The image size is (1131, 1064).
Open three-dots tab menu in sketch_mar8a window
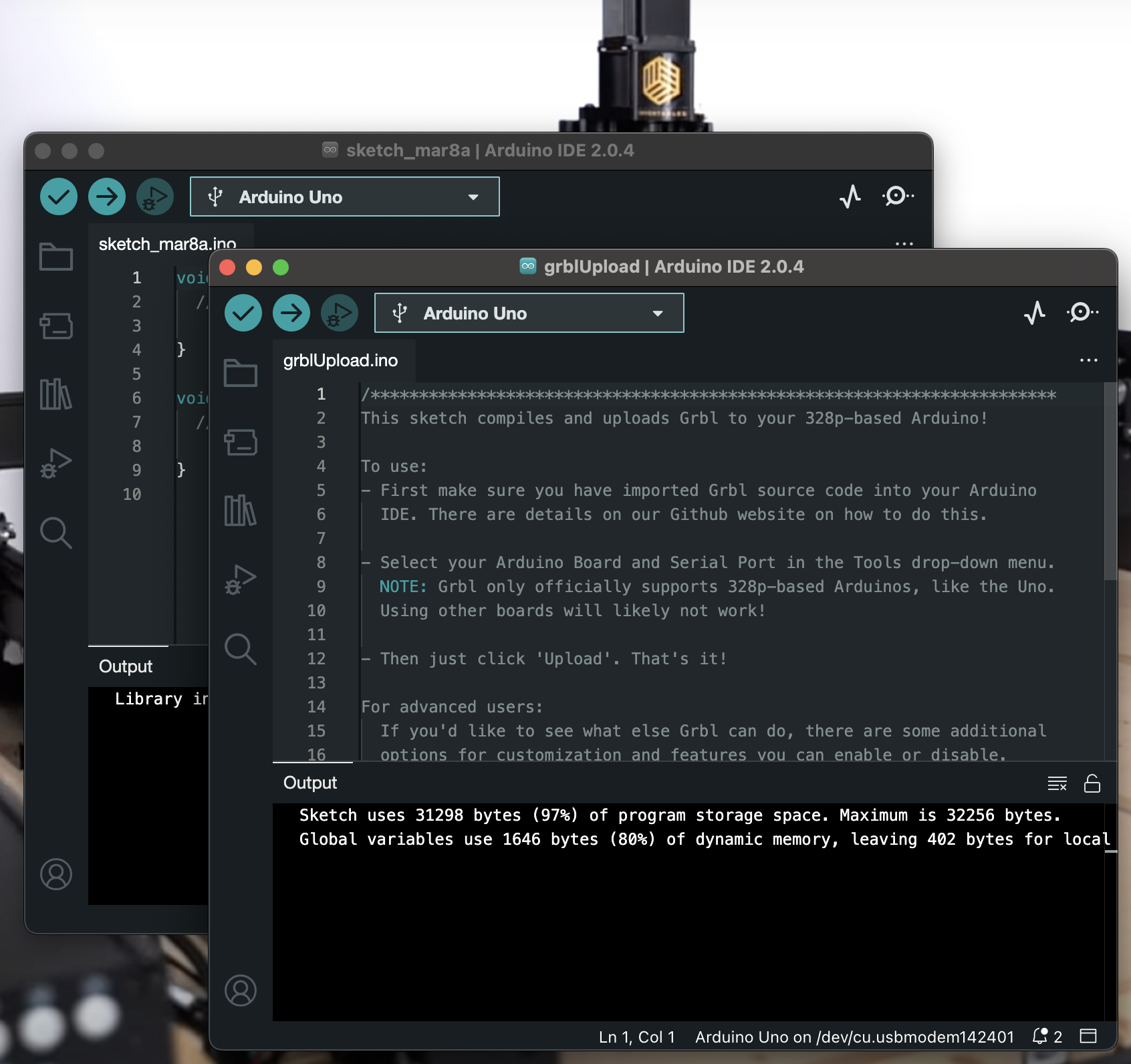pos(904,244)
